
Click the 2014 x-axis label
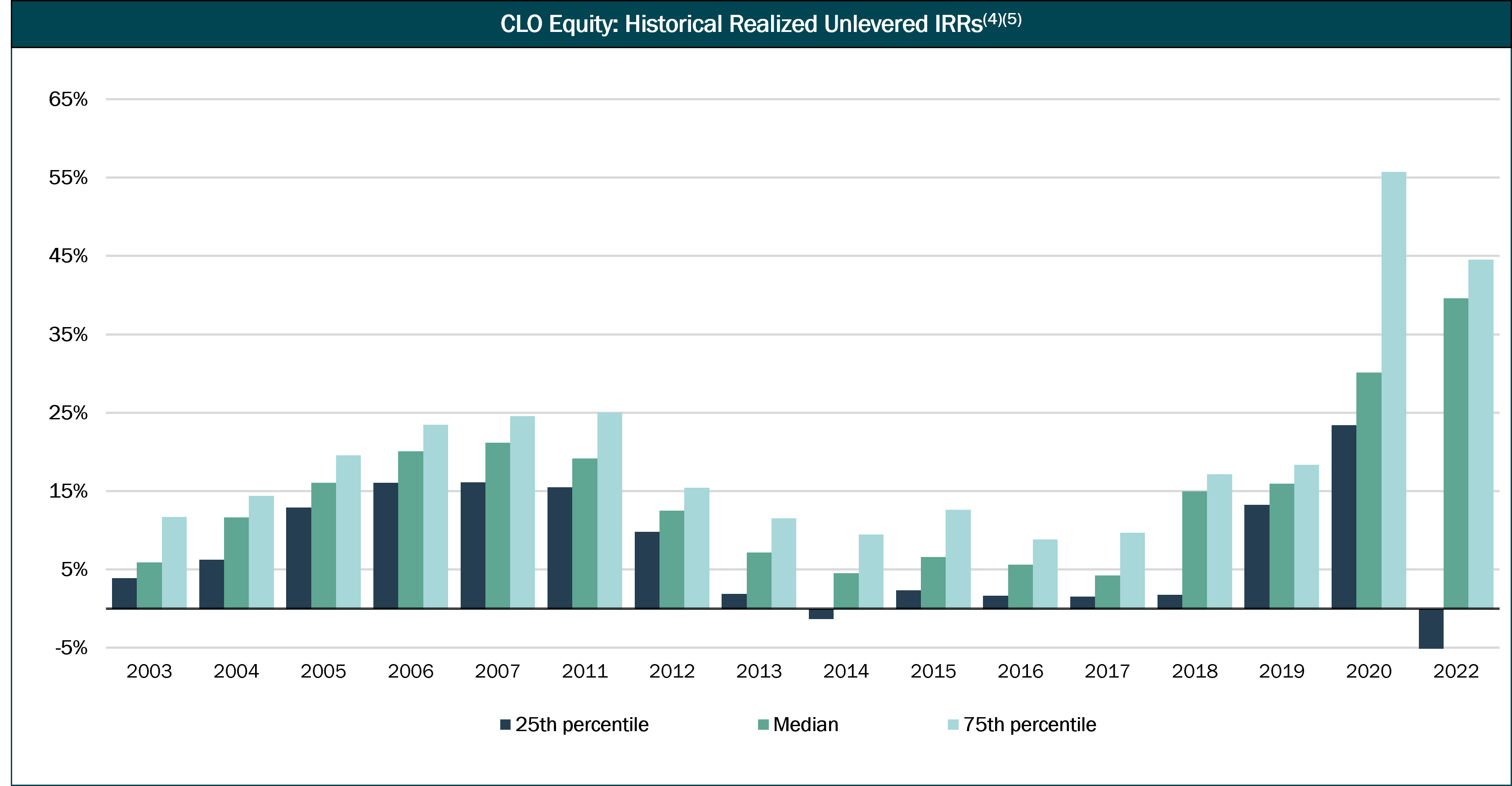pyautogui.click(x=846, y=671)
